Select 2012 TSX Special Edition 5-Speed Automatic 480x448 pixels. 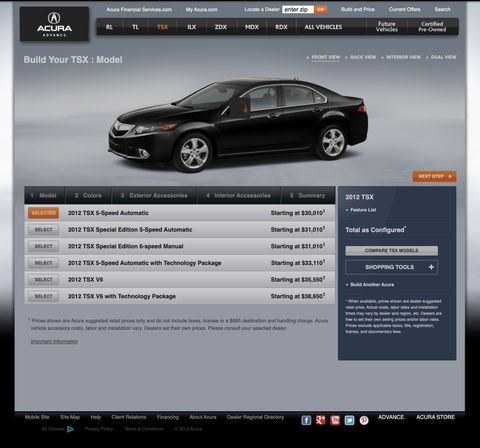(43, 230)
